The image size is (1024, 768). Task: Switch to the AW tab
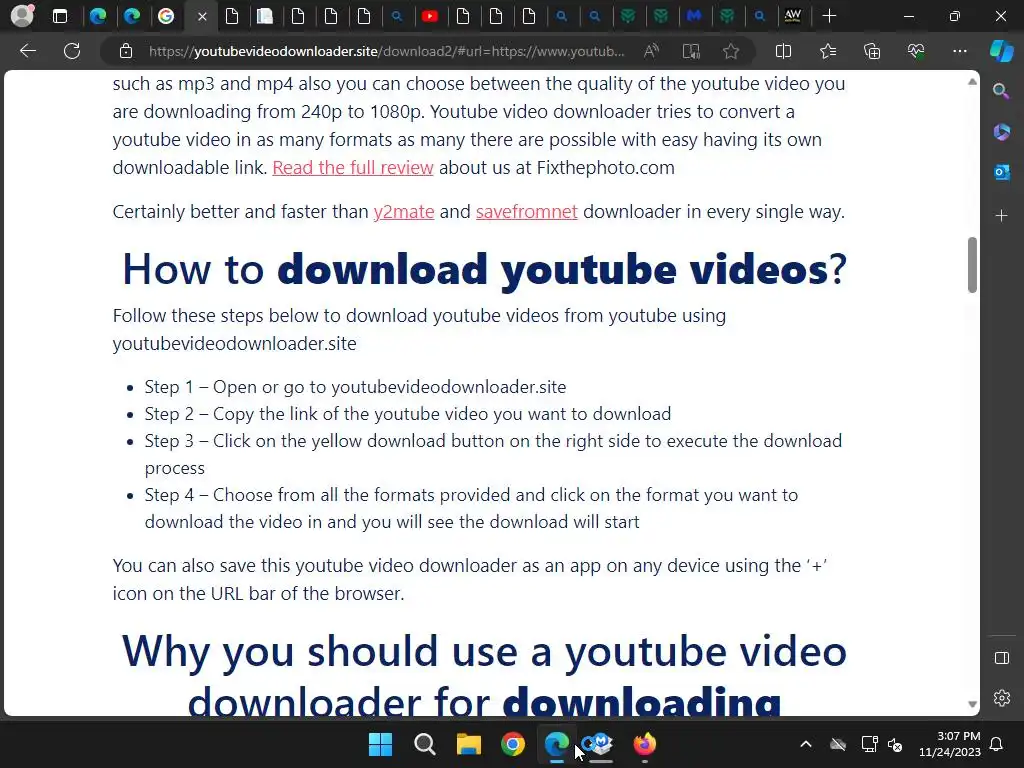point(792,16)
